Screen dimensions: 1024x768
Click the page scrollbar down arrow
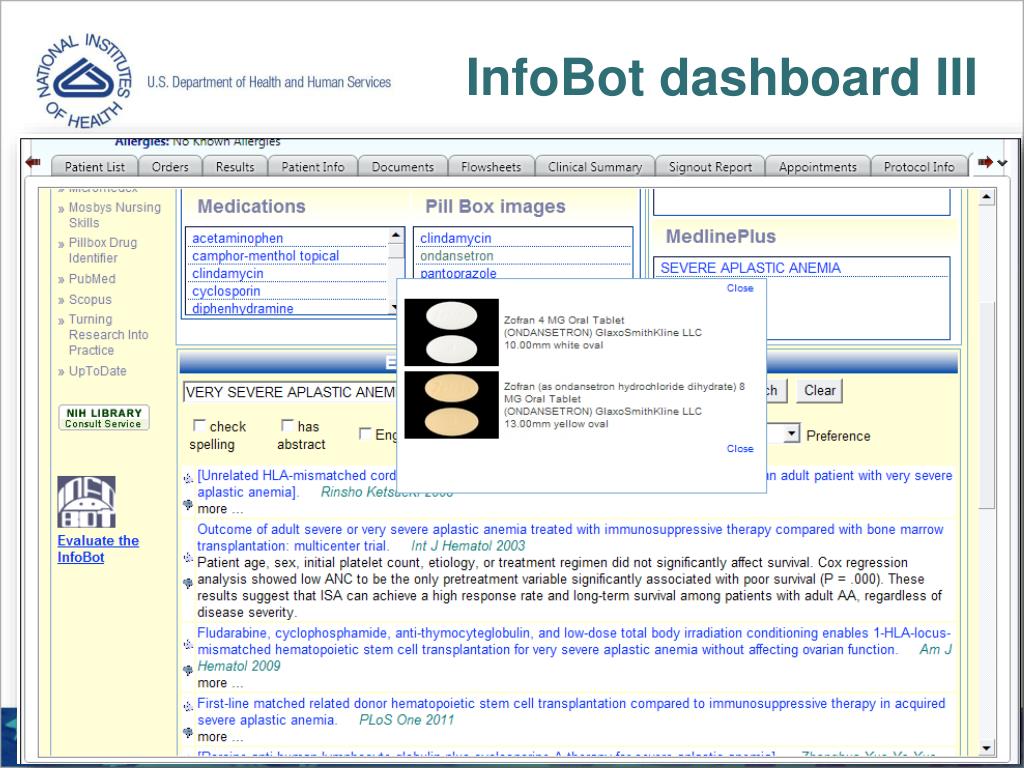986,748
